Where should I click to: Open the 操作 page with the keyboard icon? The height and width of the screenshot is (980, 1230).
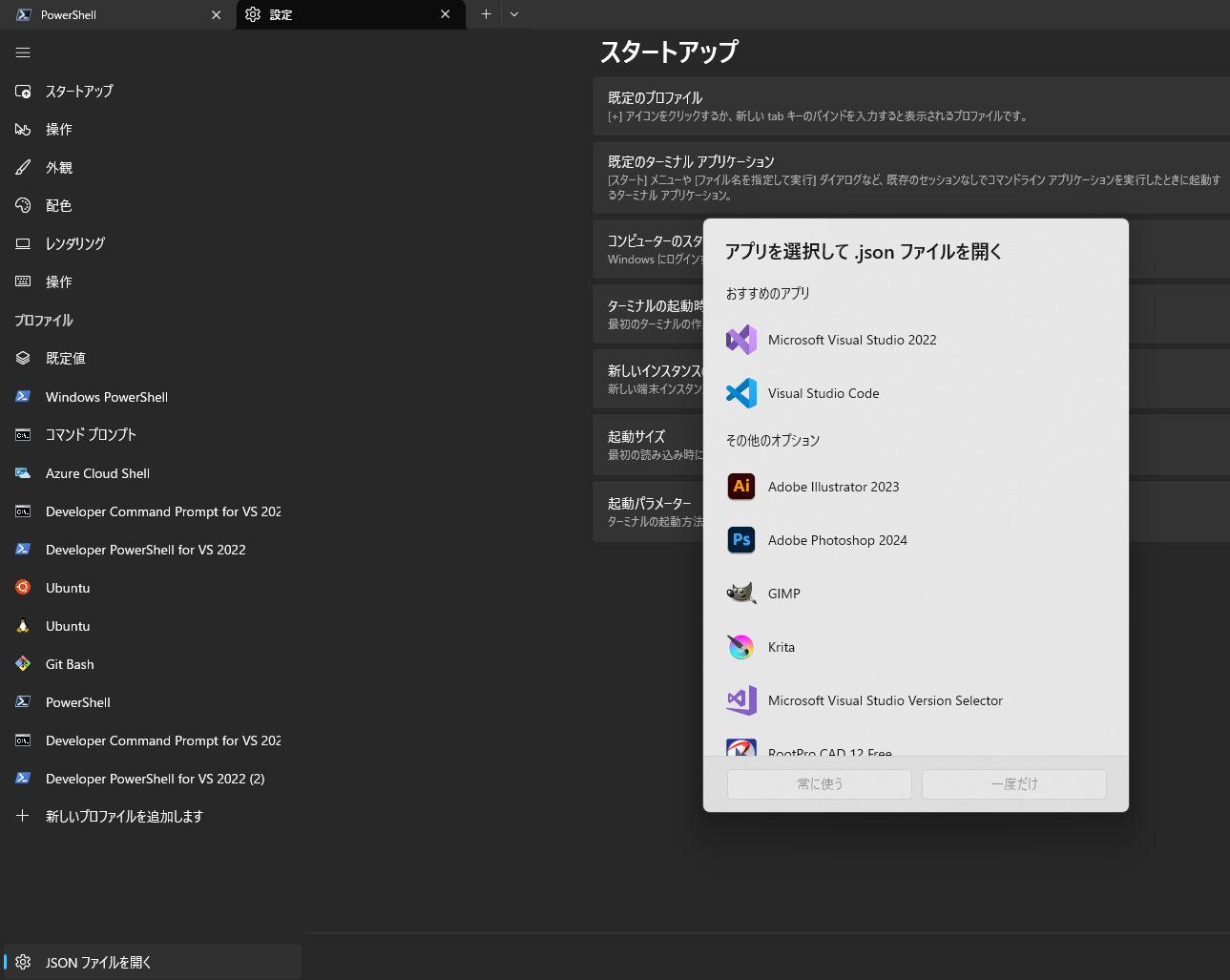coord(153,281)
